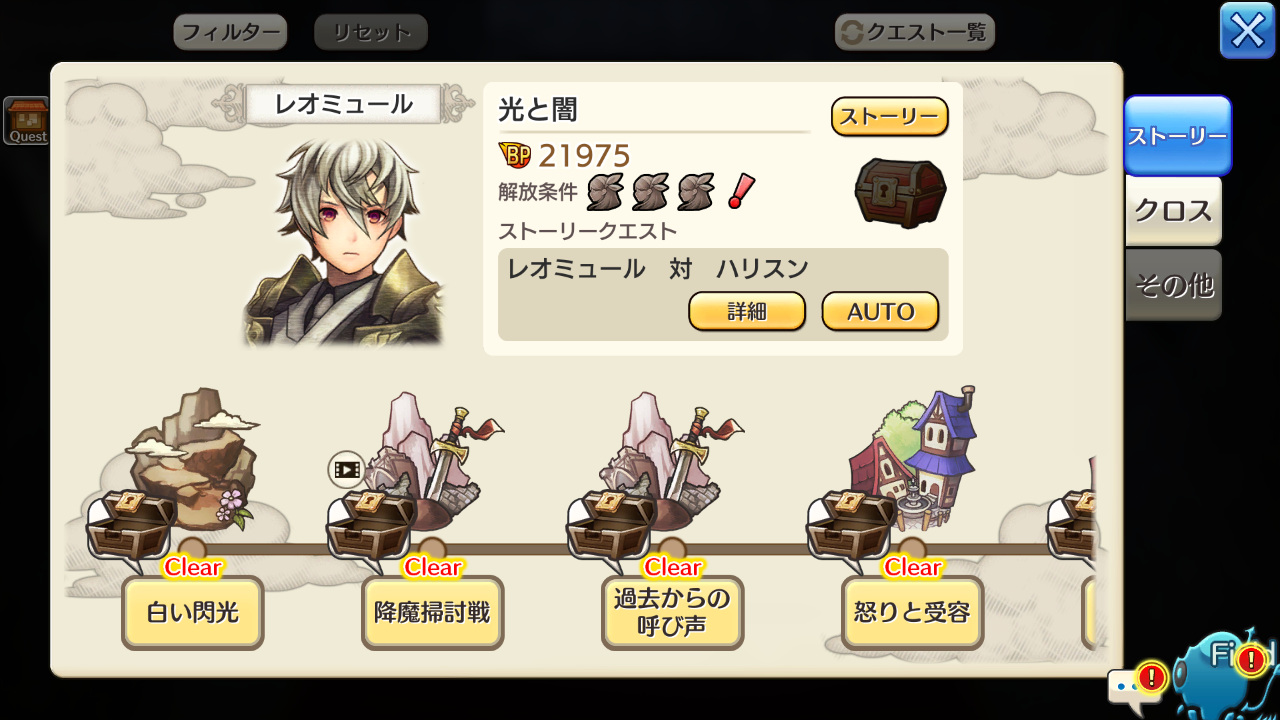The image size is (1280, 720).
Task: Open treasure chest above 白い閃光
Action: tap(131, 525)
